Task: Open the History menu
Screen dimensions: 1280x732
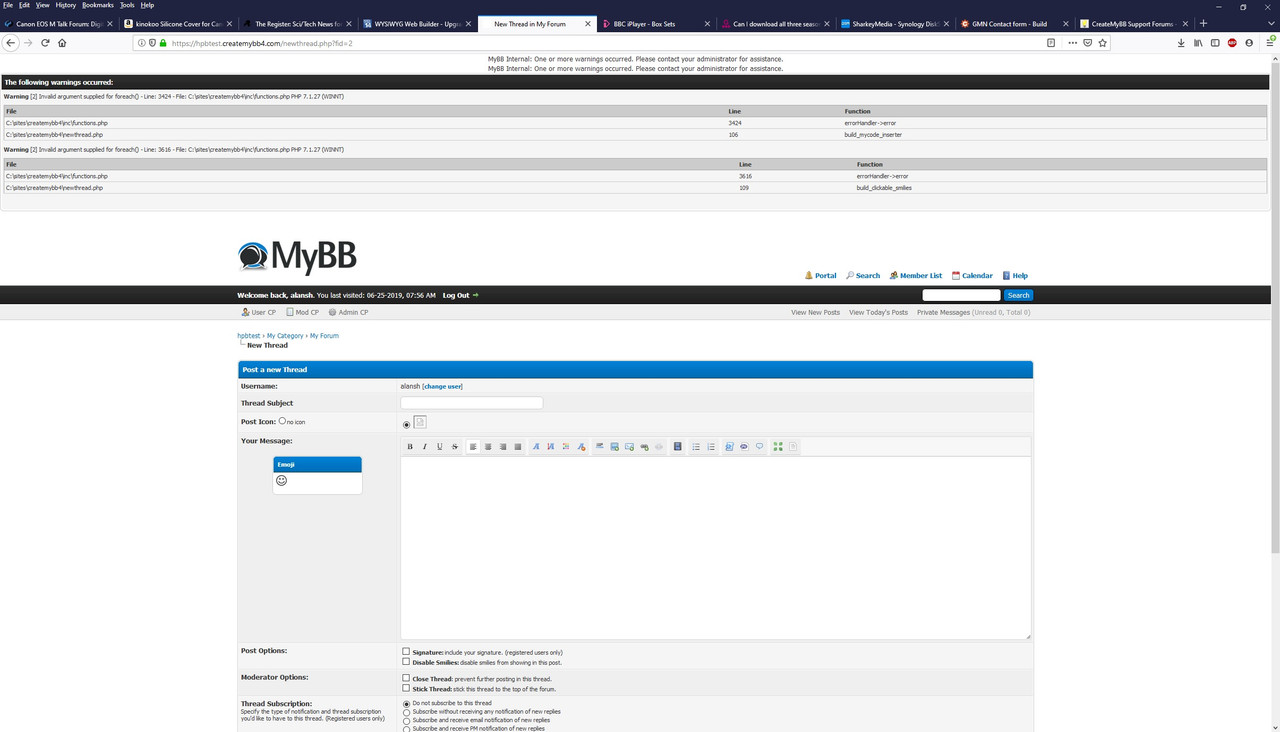Action: tap(65, 5)
